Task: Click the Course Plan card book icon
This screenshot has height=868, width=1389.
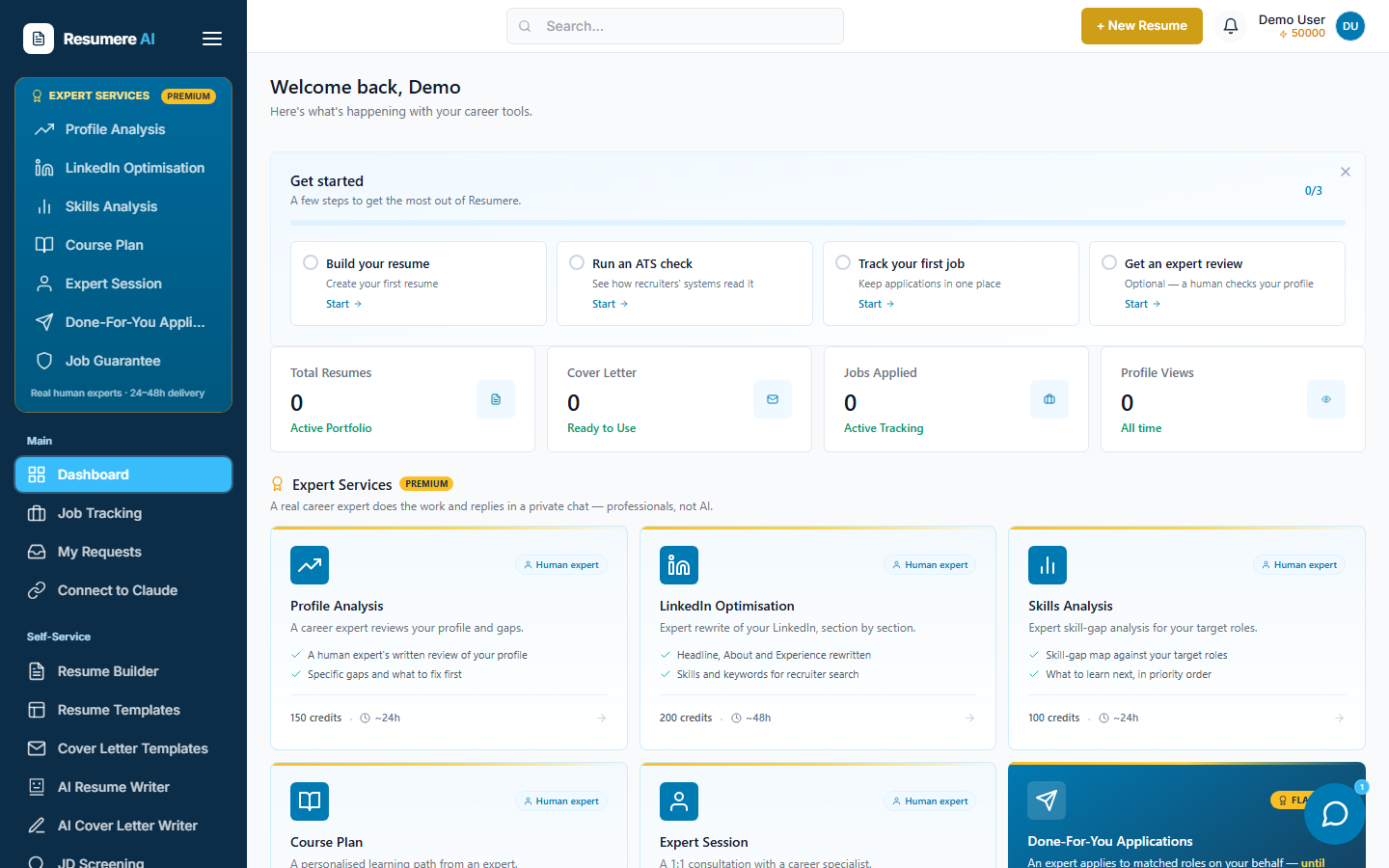Action: (310, 801)
